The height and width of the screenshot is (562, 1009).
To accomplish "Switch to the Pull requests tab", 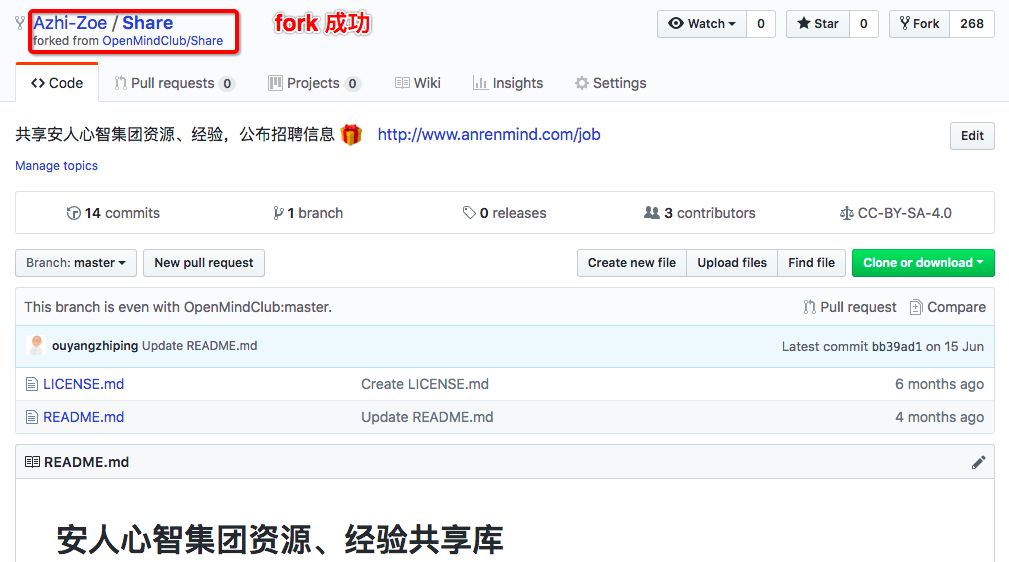I will [x=174, y=83].
